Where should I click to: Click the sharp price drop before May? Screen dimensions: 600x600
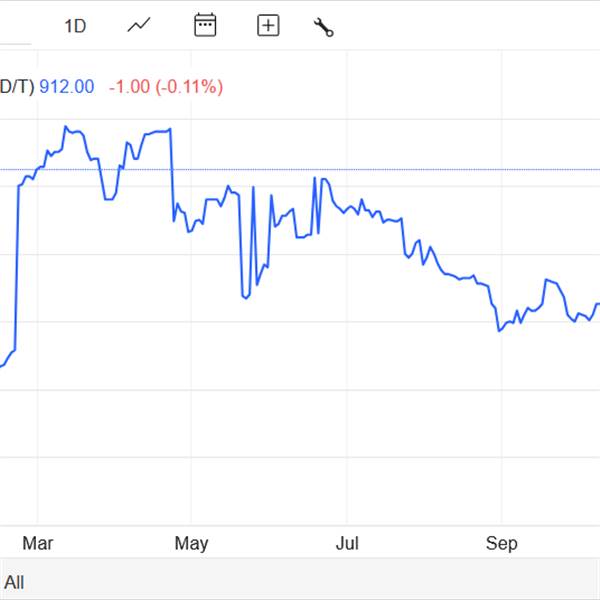pyautogui.click(x=173, y=178)
